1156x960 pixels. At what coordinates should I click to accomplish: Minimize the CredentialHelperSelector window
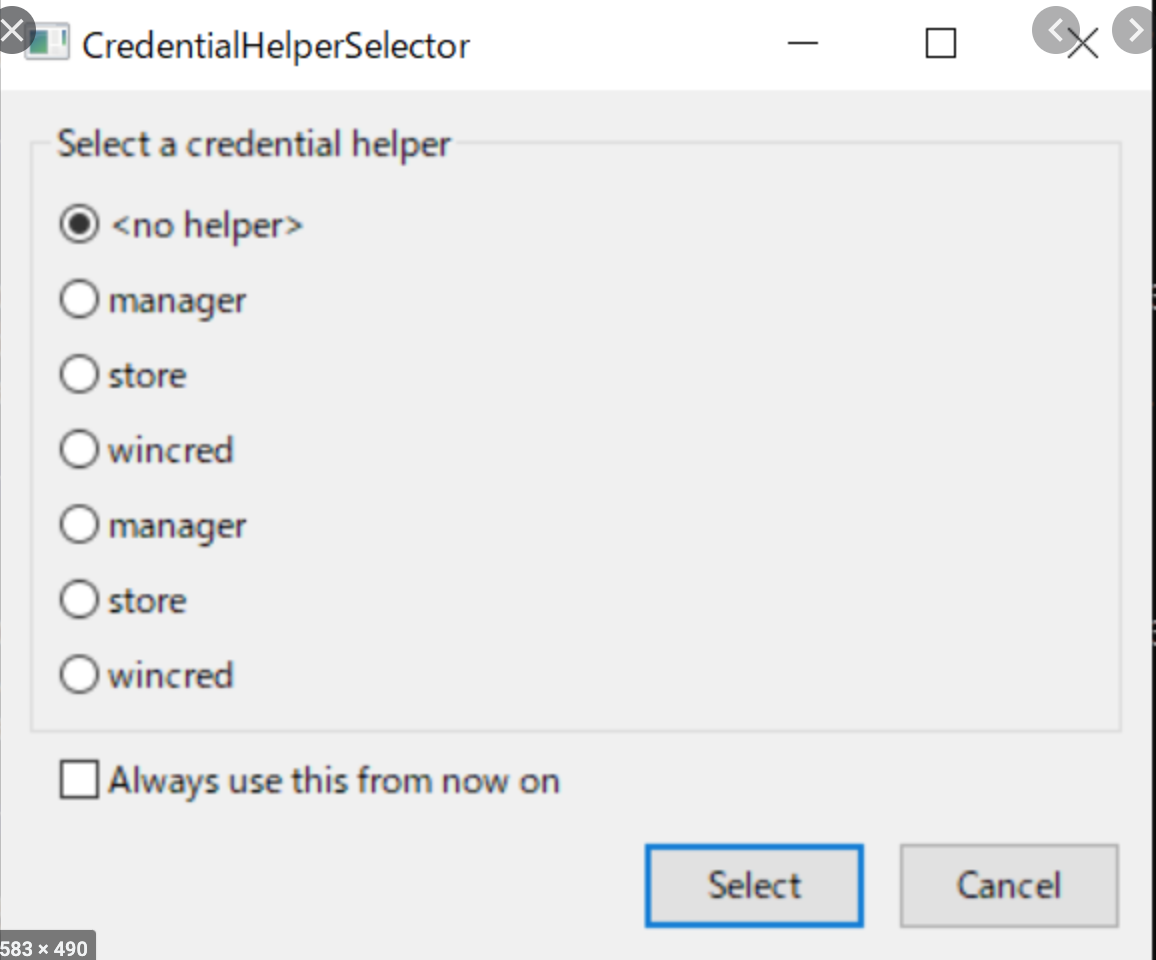pos(803,43)
